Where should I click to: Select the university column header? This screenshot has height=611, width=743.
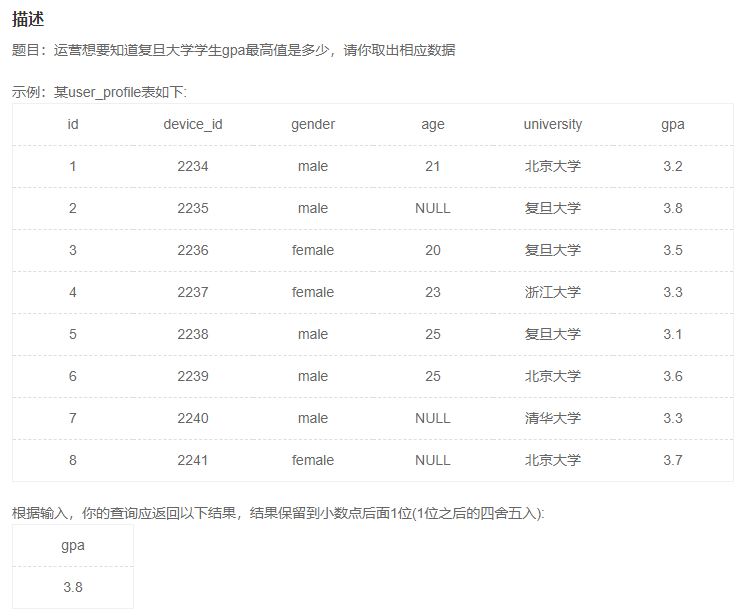pyautogui.click(x=553, y=125)
